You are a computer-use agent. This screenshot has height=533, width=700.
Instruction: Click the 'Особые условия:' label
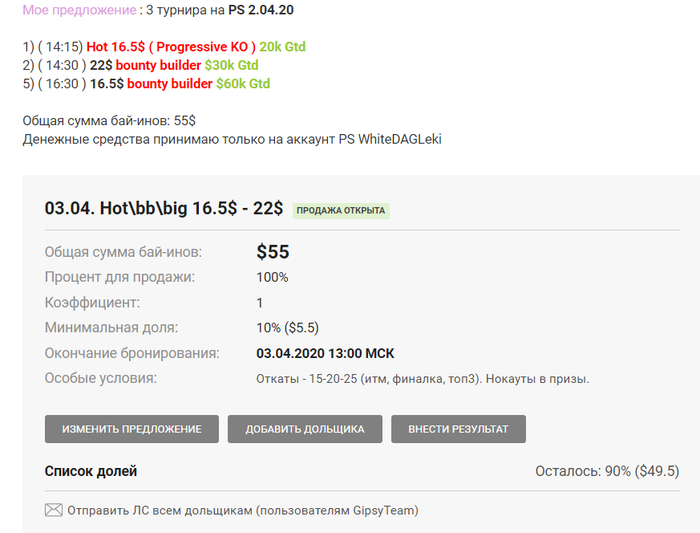(101, 379)
